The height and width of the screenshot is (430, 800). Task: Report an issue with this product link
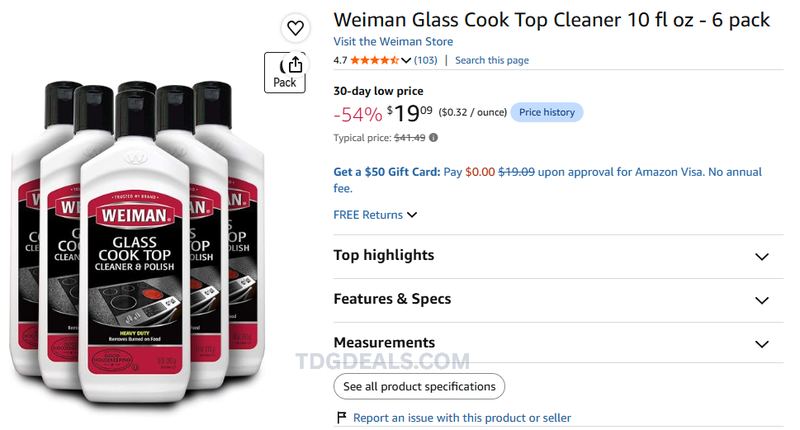[462, 418]
